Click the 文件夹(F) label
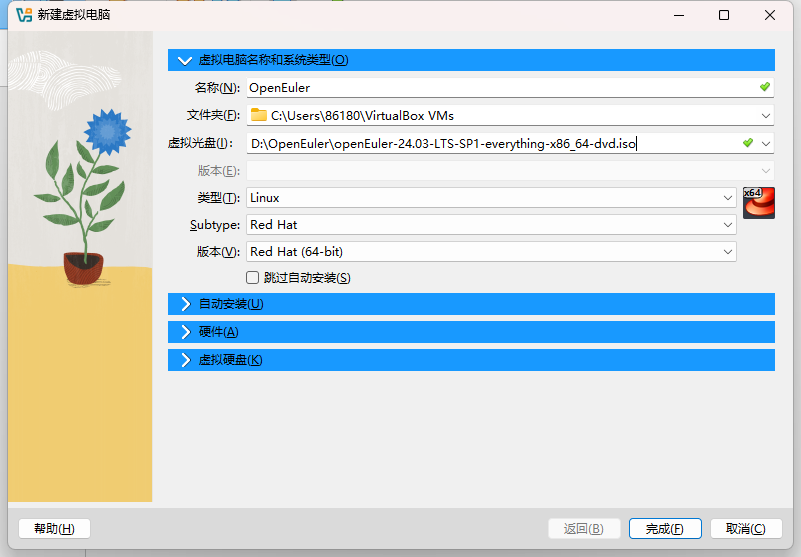Screen dimensions: 801x557 click(214, 115)
